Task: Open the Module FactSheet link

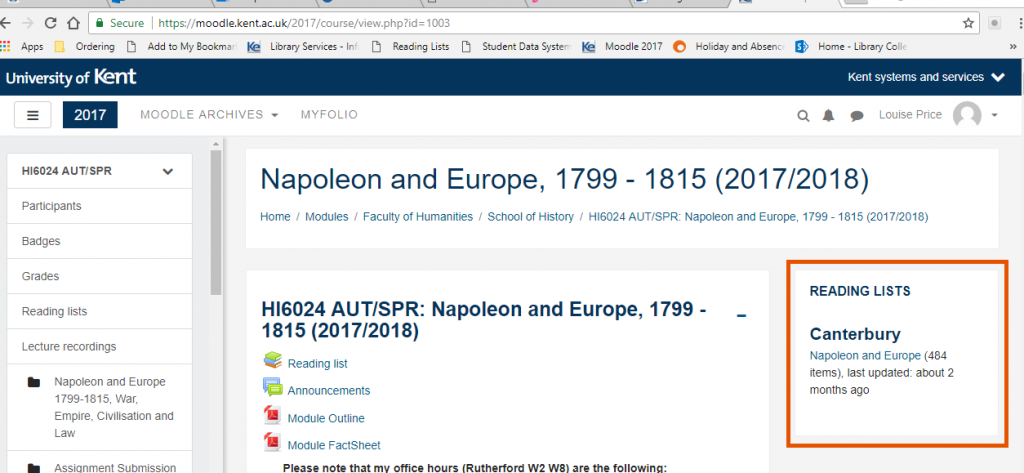Action: coord(334,445)
